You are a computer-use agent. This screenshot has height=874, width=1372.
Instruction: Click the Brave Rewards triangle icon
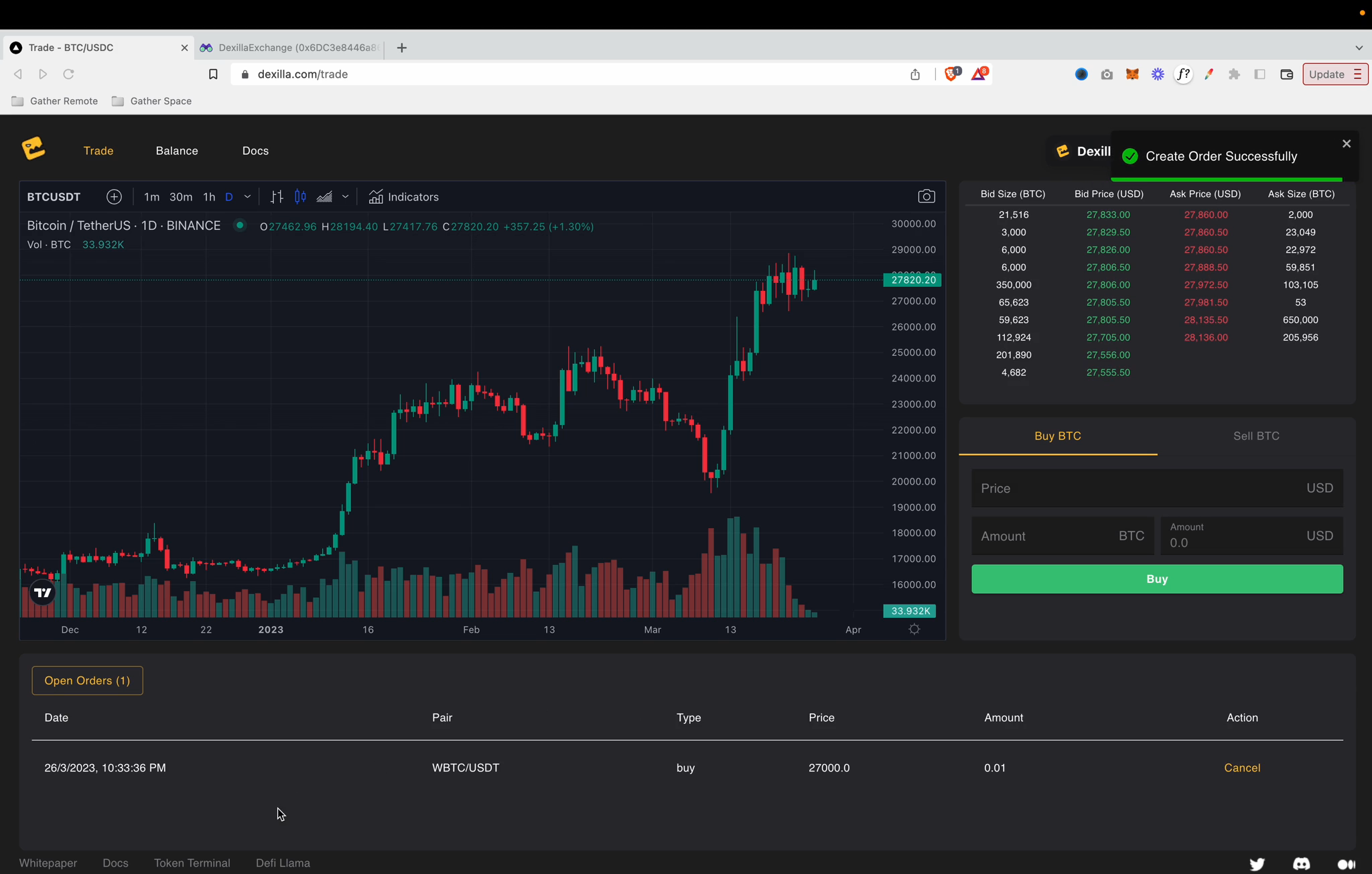click(x=979, y=74)
